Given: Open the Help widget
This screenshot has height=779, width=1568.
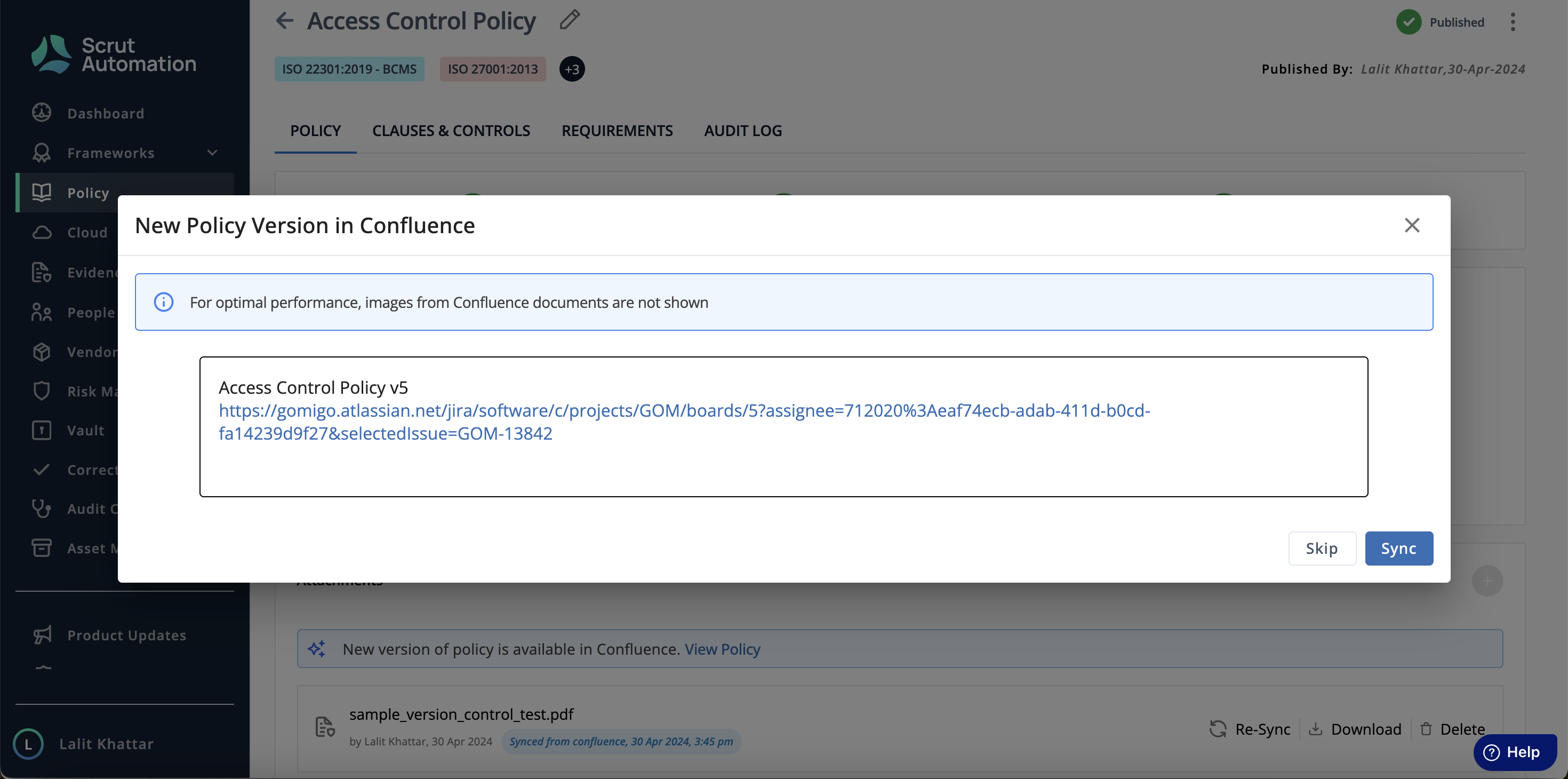Looking at the screenshot, I should tap(1515, 752).
